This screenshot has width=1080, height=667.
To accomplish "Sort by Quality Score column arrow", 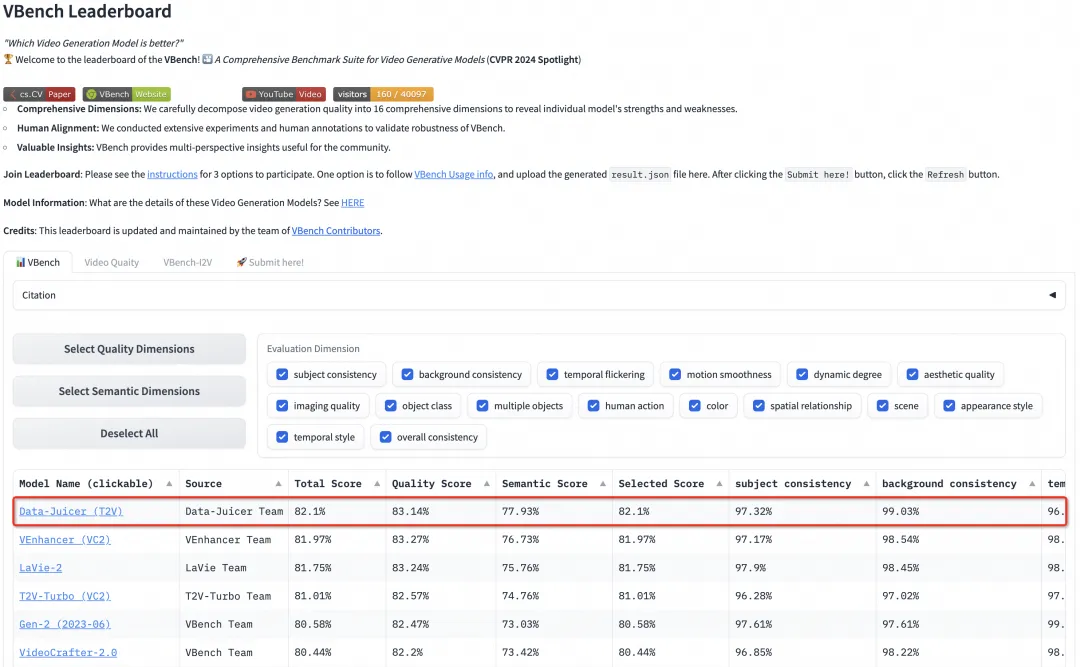I will point(487,484).
